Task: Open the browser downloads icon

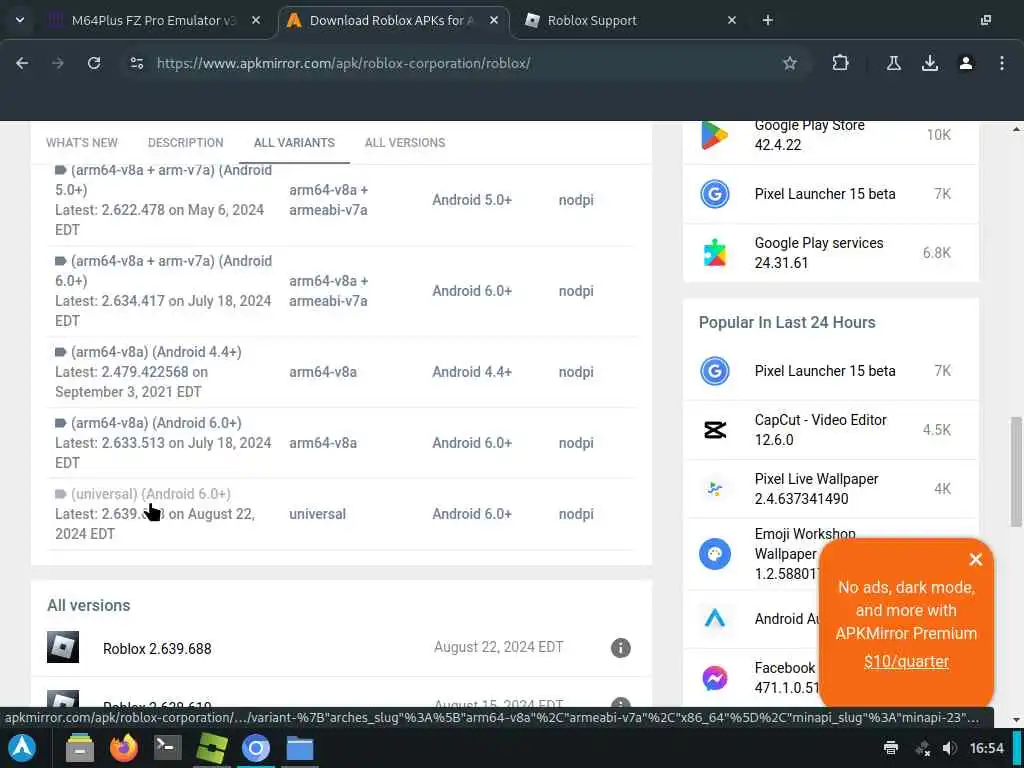Action: pyautogui.click(x=930, y=63)
